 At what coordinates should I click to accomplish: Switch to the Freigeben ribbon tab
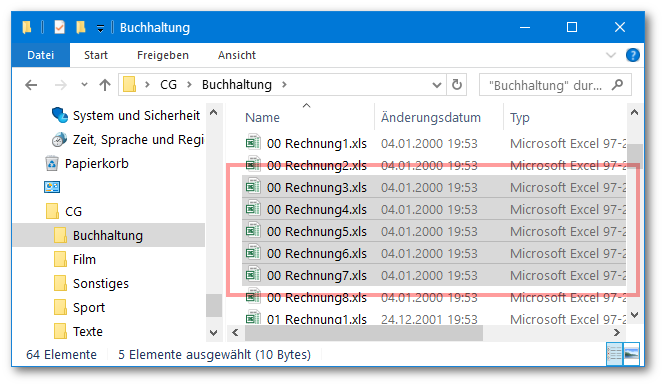[x=163, y=55]
